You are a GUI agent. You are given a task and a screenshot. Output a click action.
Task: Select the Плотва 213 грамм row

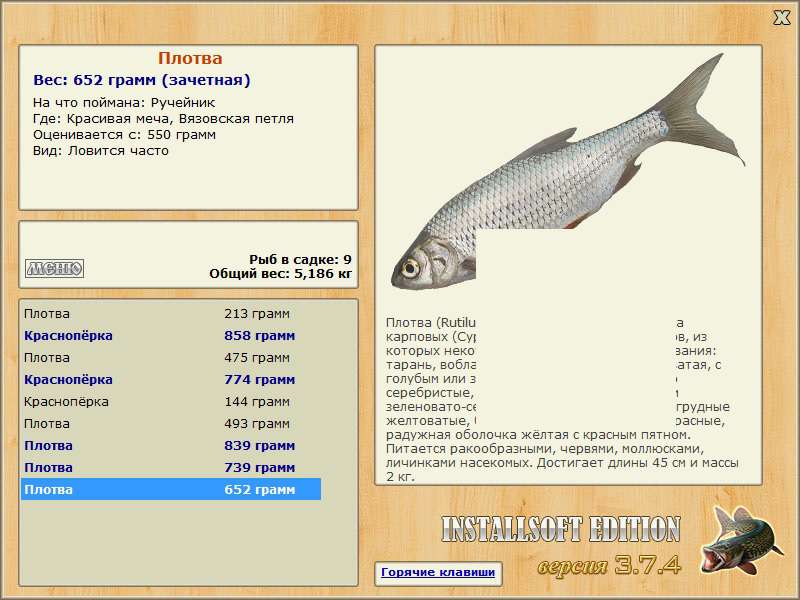pos(171,314)
